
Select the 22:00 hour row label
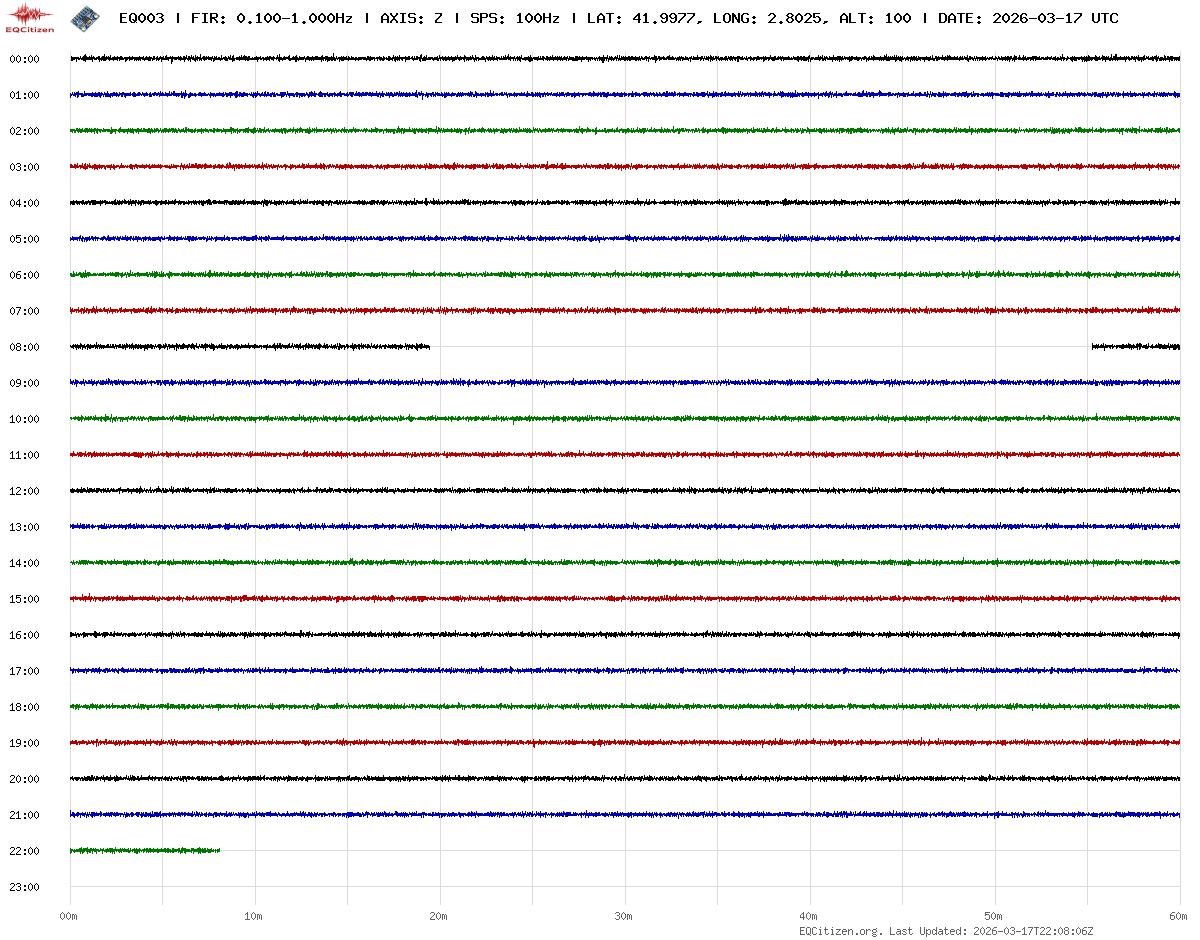[24, 851]
